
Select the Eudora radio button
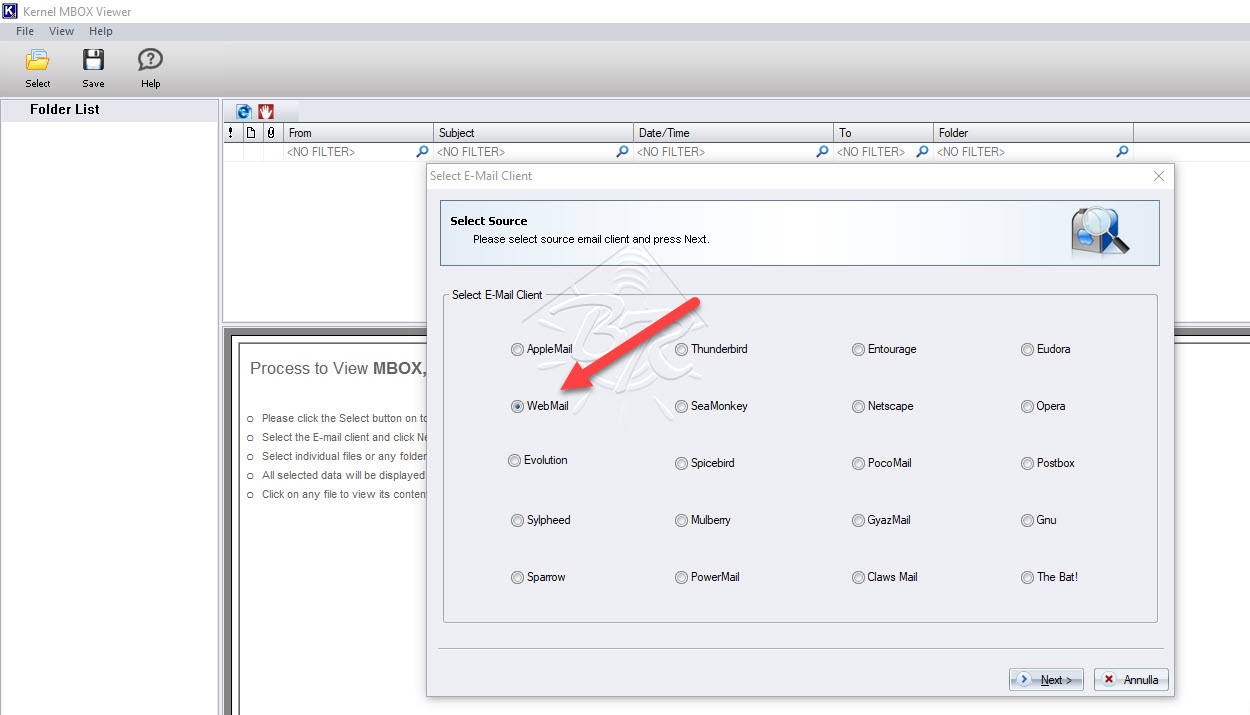point(1027,349)
